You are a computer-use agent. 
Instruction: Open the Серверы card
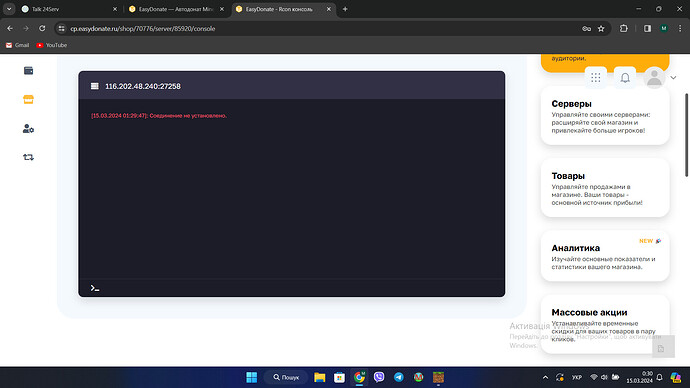(605, 116)
